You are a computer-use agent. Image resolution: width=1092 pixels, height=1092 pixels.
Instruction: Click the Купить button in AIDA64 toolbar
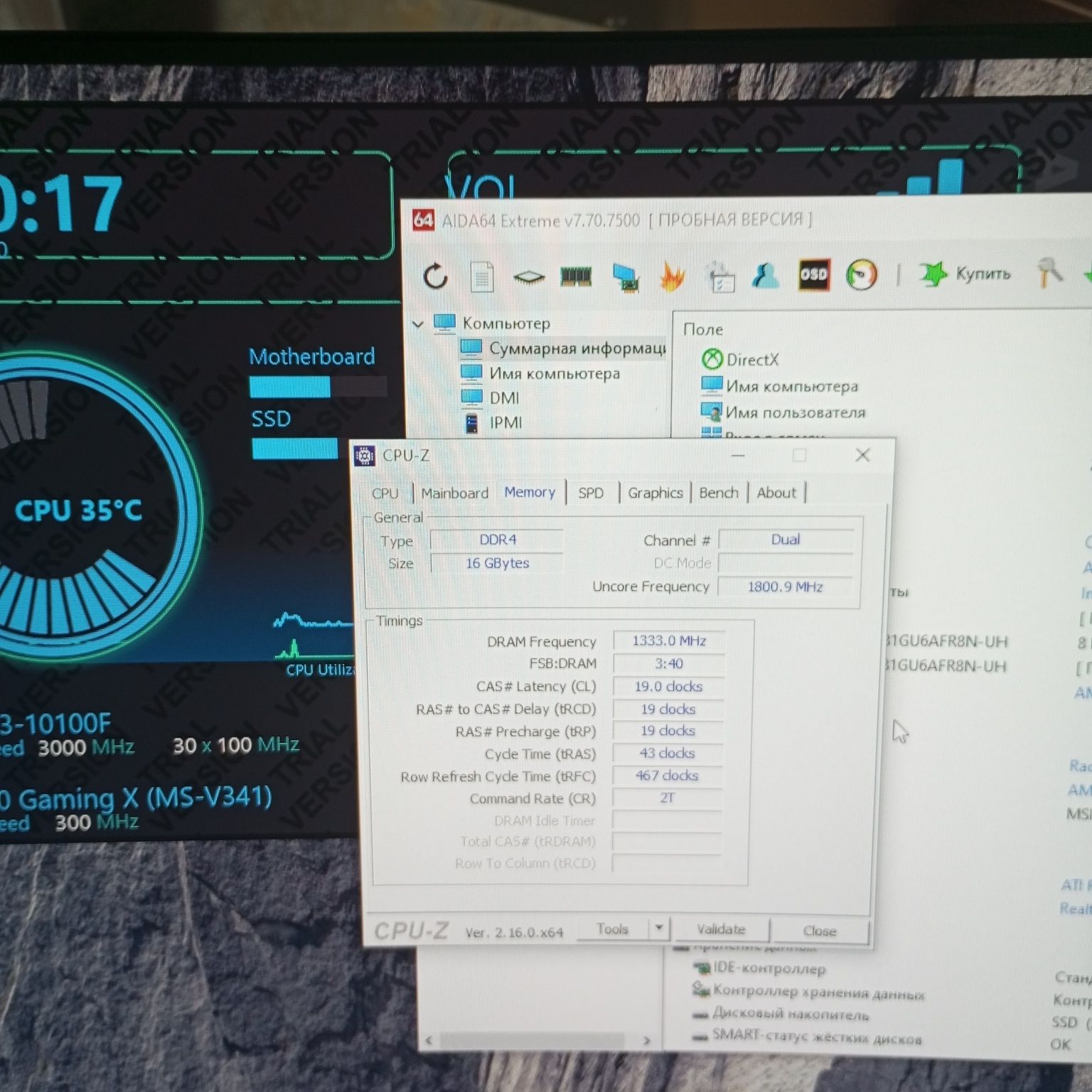[965, 274]
